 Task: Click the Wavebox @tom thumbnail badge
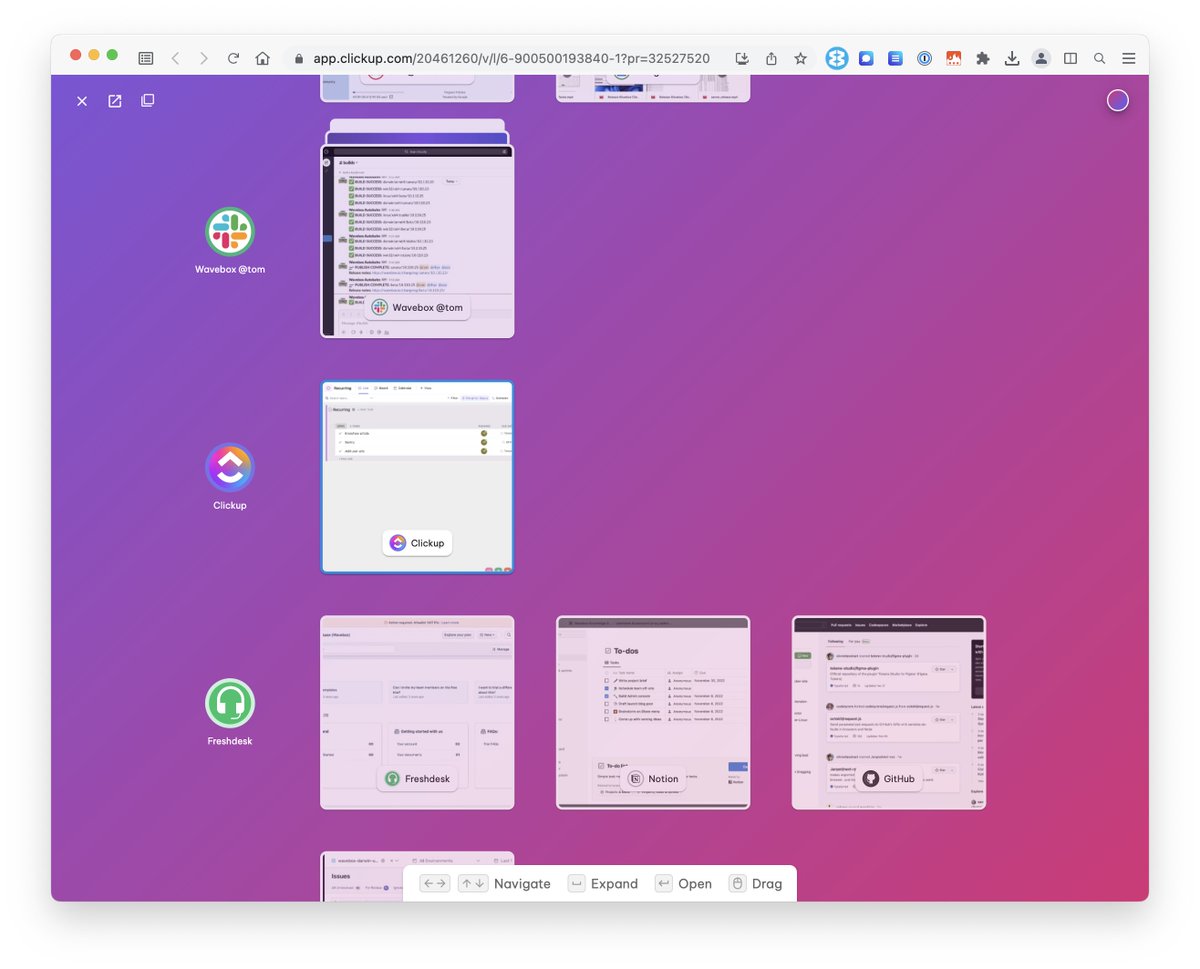(x=417, y=307)
